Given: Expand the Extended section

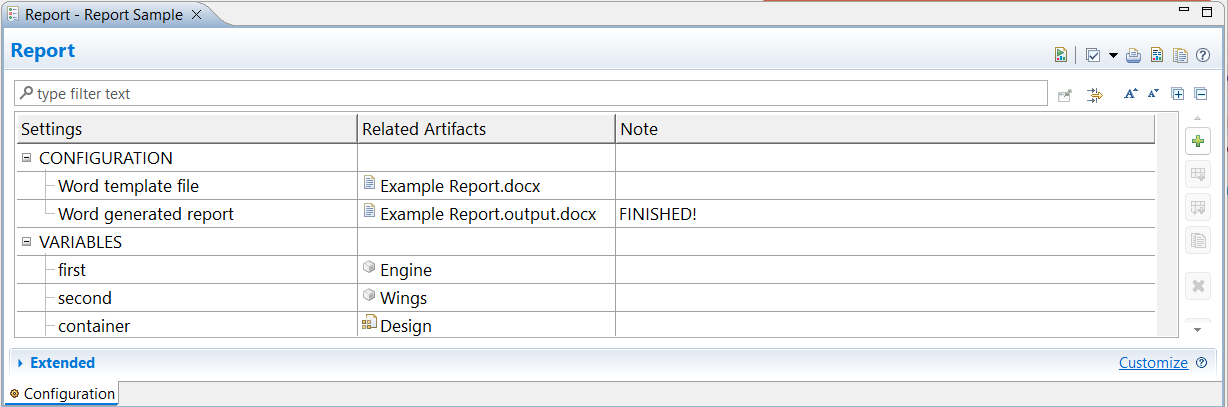Looking at the screenshot, I should (x=20, y=363).
